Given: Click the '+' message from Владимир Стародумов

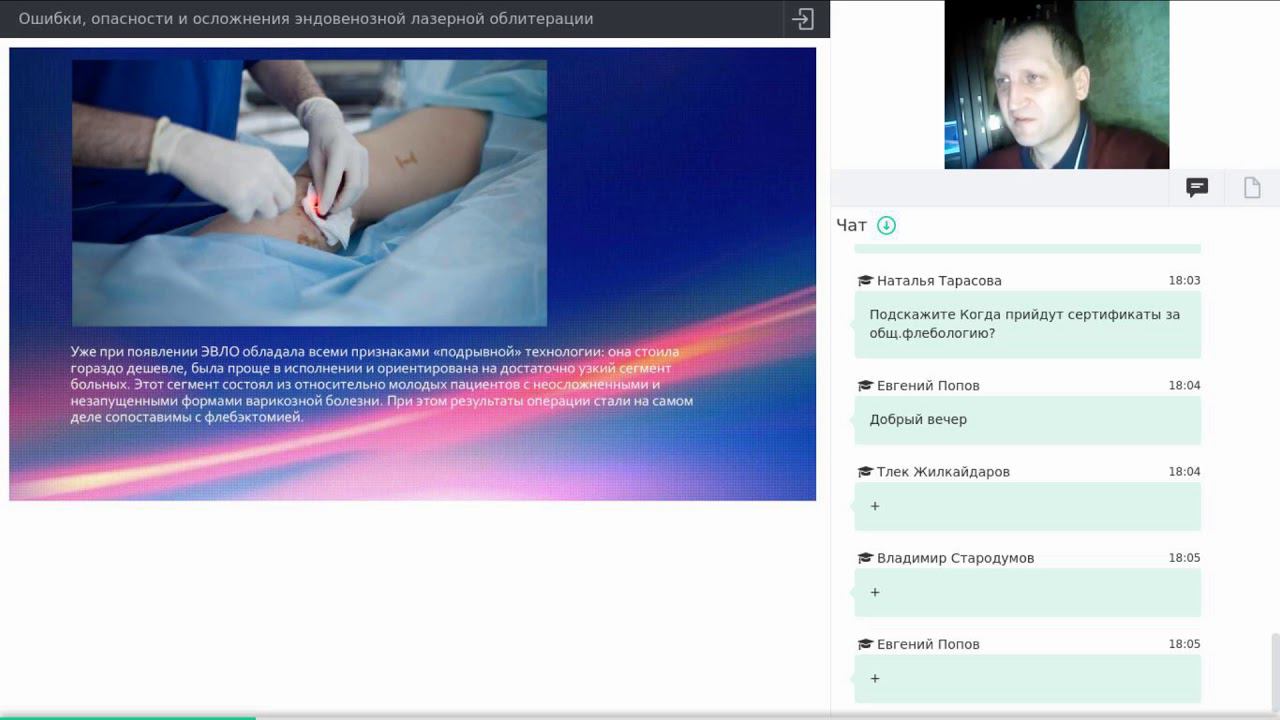Looking at the screenshot, I should pos(1027,592).
